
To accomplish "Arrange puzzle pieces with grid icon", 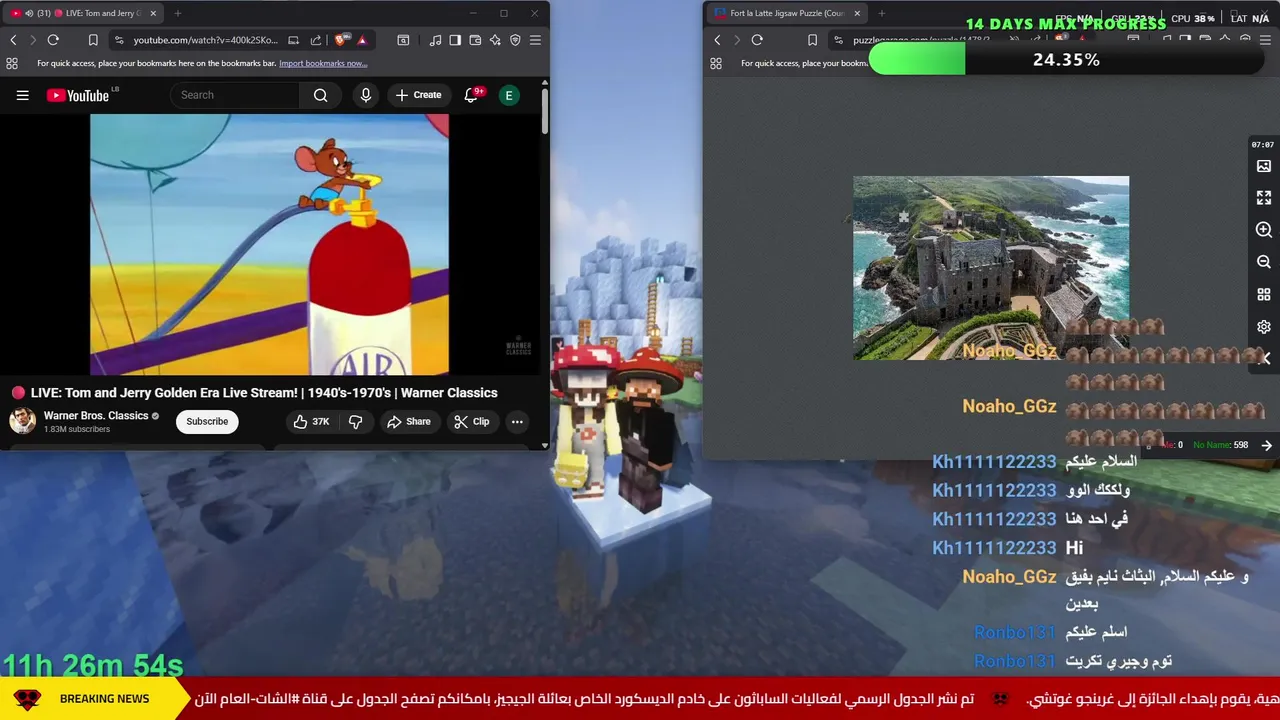I will point(1264,294).
